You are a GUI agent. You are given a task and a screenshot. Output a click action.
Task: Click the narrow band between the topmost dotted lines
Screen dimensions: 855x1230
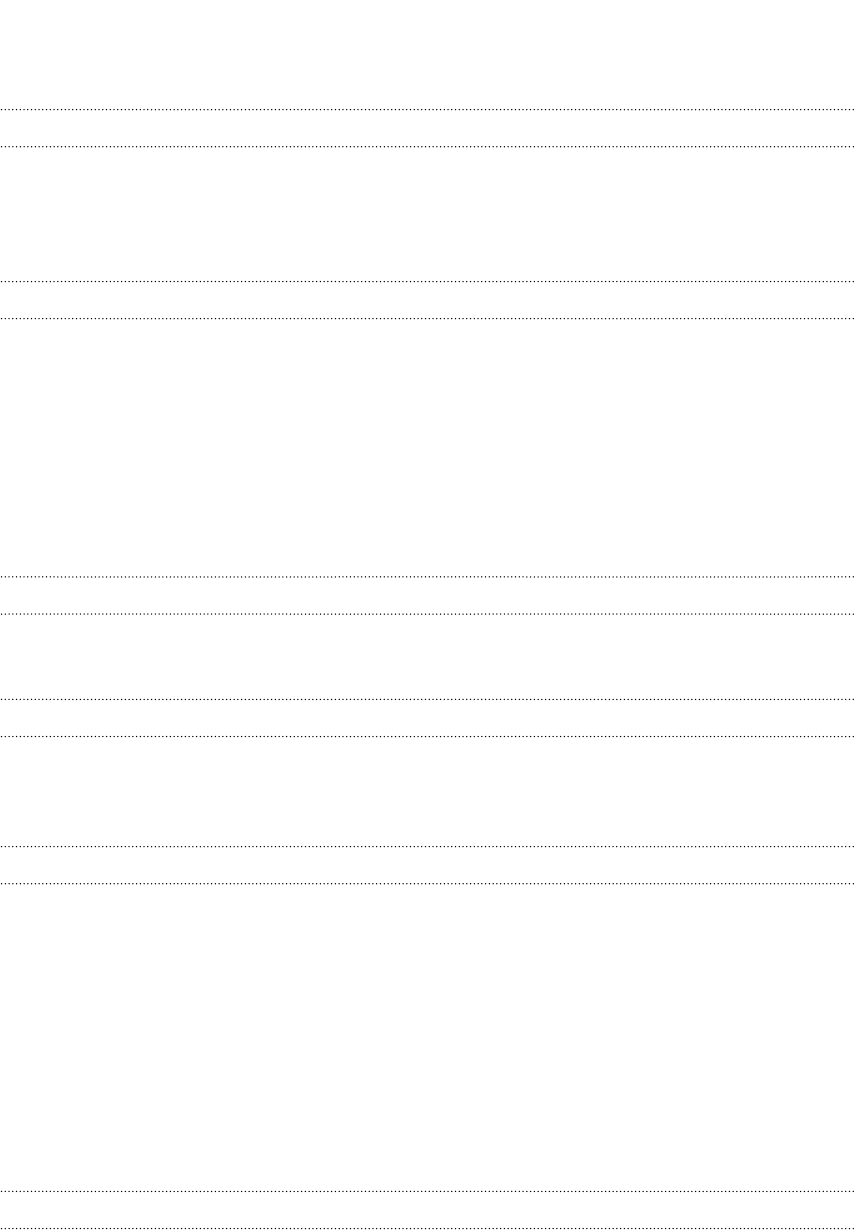point(427,128)
